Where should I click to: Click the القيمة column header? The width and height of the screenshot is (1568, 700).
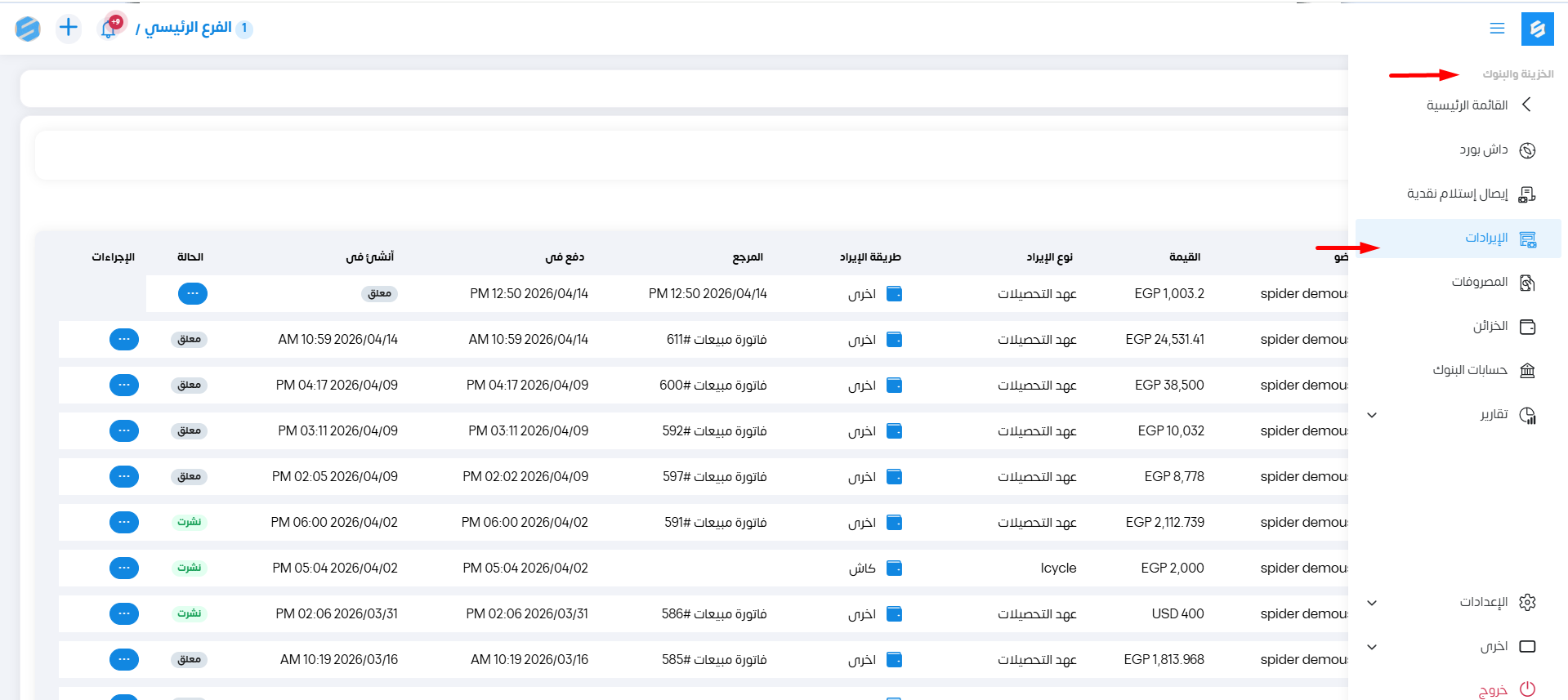(x=1184, y=257)
